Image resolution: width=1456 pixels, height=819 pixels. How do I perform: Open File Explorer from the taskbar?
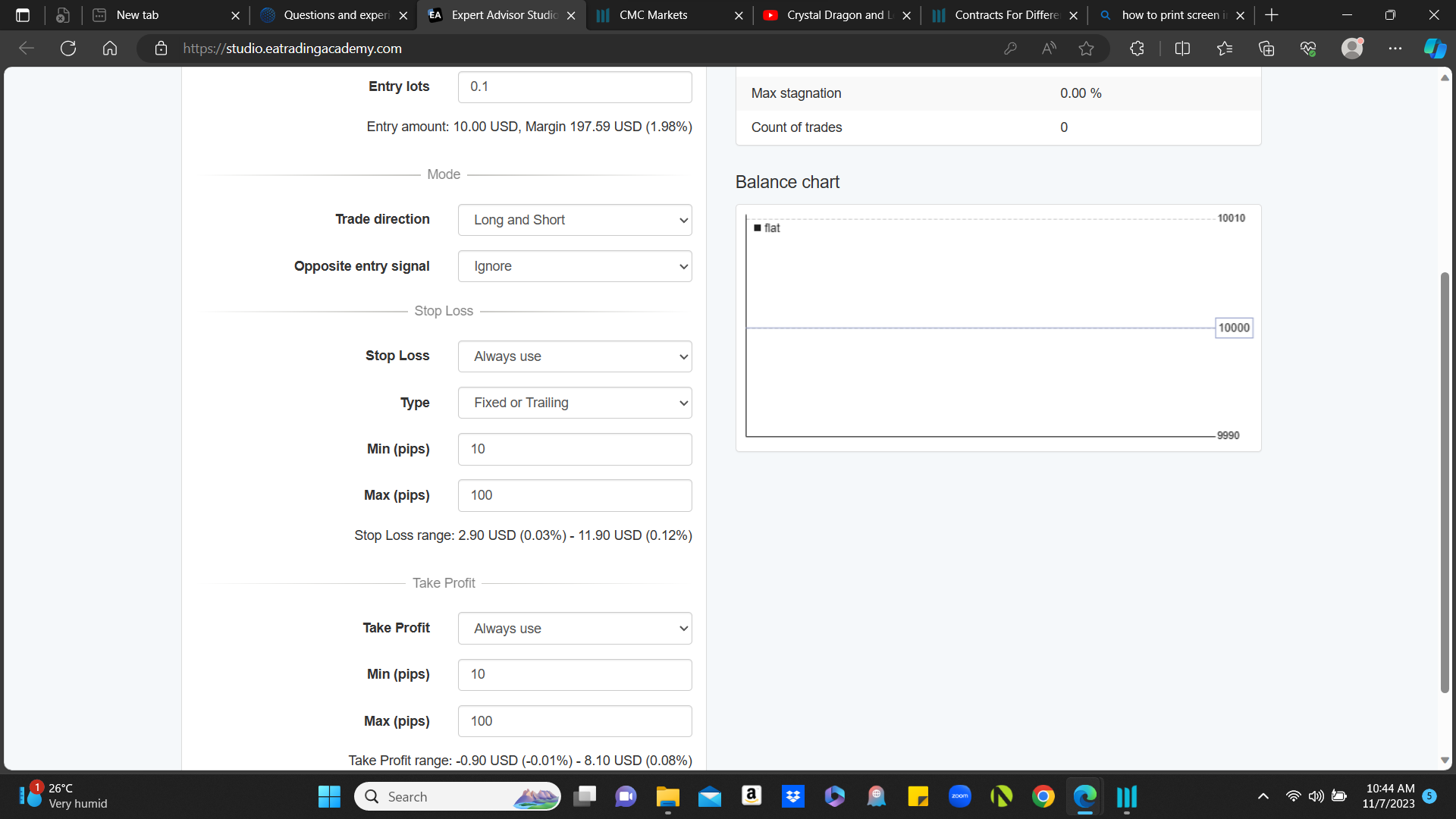pyautogui.click(x=668, y=796)
